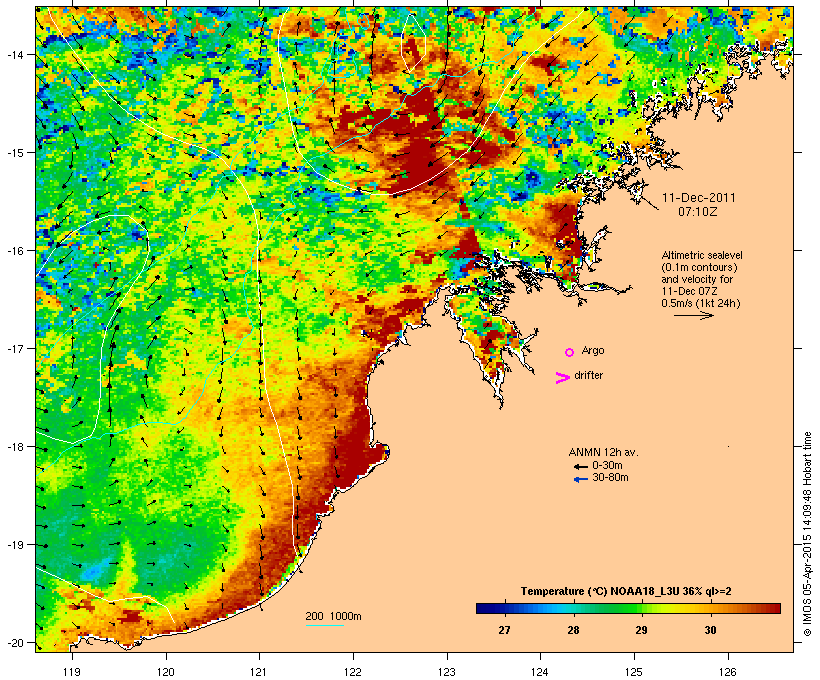Click the 'Altimetric sealevel' caption line
Viewport: 820px width, 680px height.
(x=702, y=255)
